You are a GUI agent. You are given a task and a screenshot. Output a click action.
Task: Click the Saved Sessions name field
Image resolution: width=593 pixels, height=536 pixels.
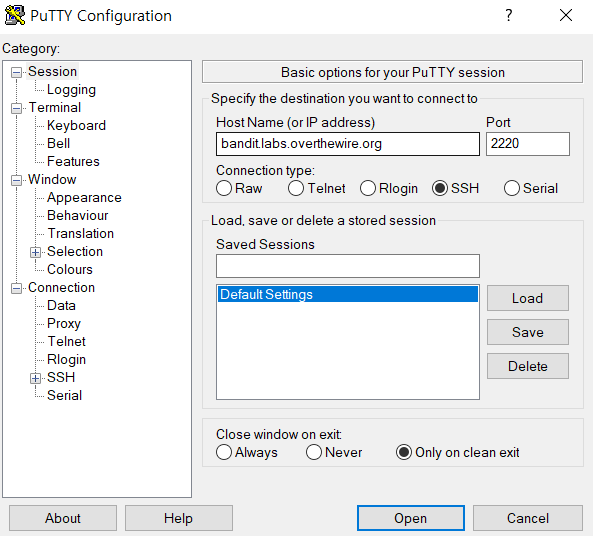(x=348, y=266)
